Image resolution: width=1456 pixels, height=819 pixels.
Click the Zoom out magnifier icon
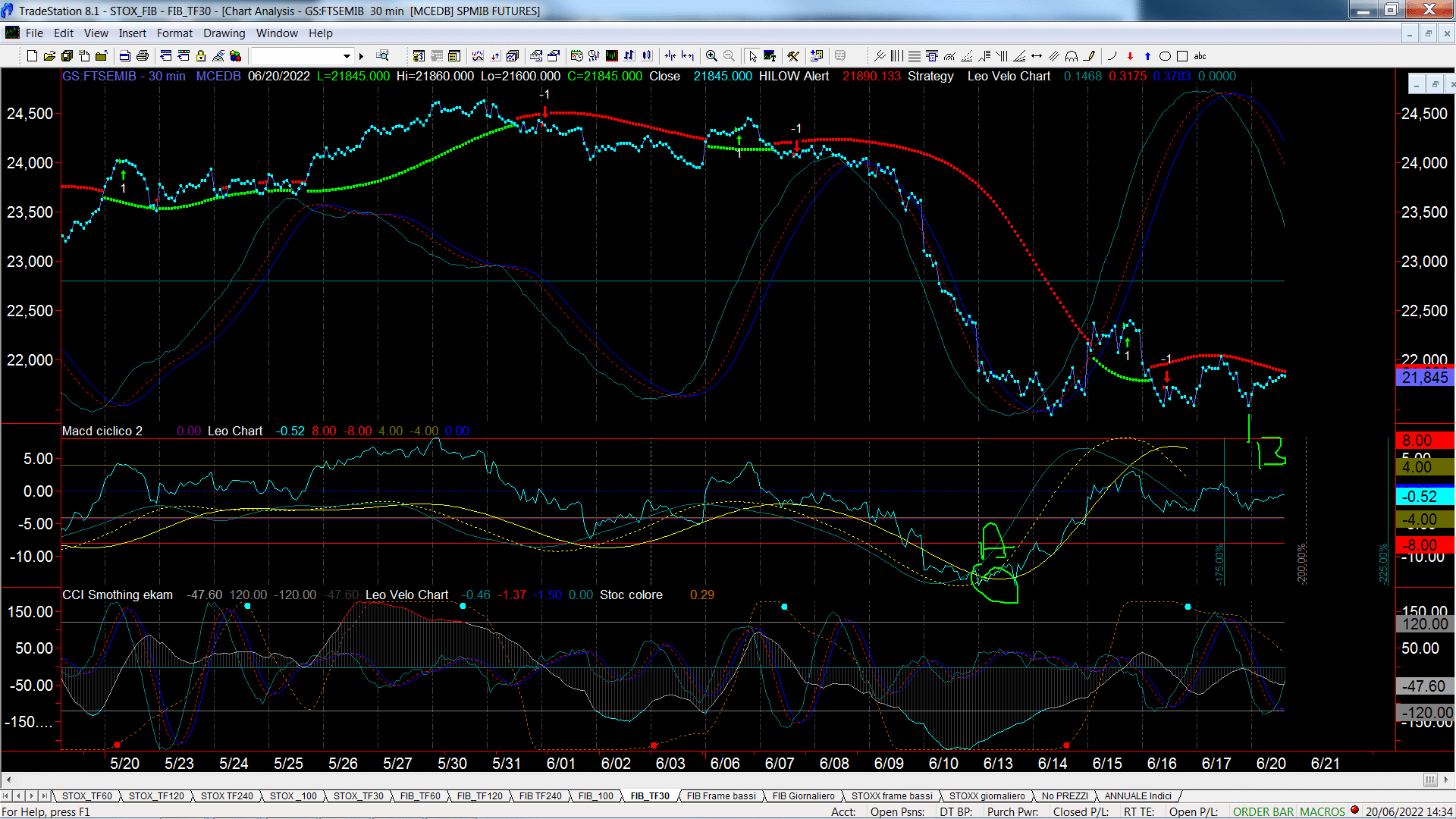(729, 56)
